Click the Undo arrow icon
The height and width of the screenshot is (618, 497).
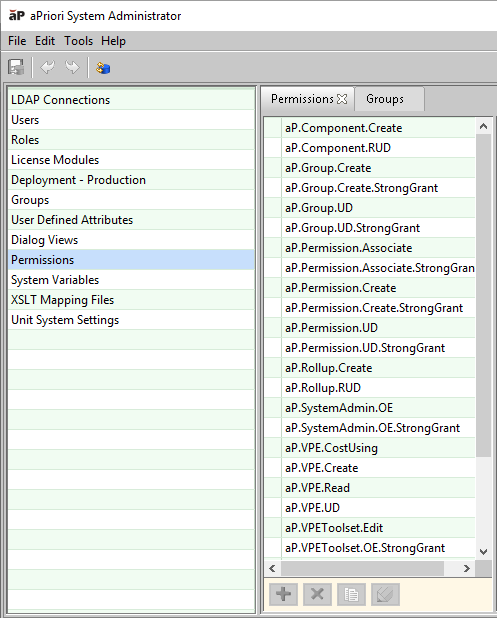(x=48, y=67)
